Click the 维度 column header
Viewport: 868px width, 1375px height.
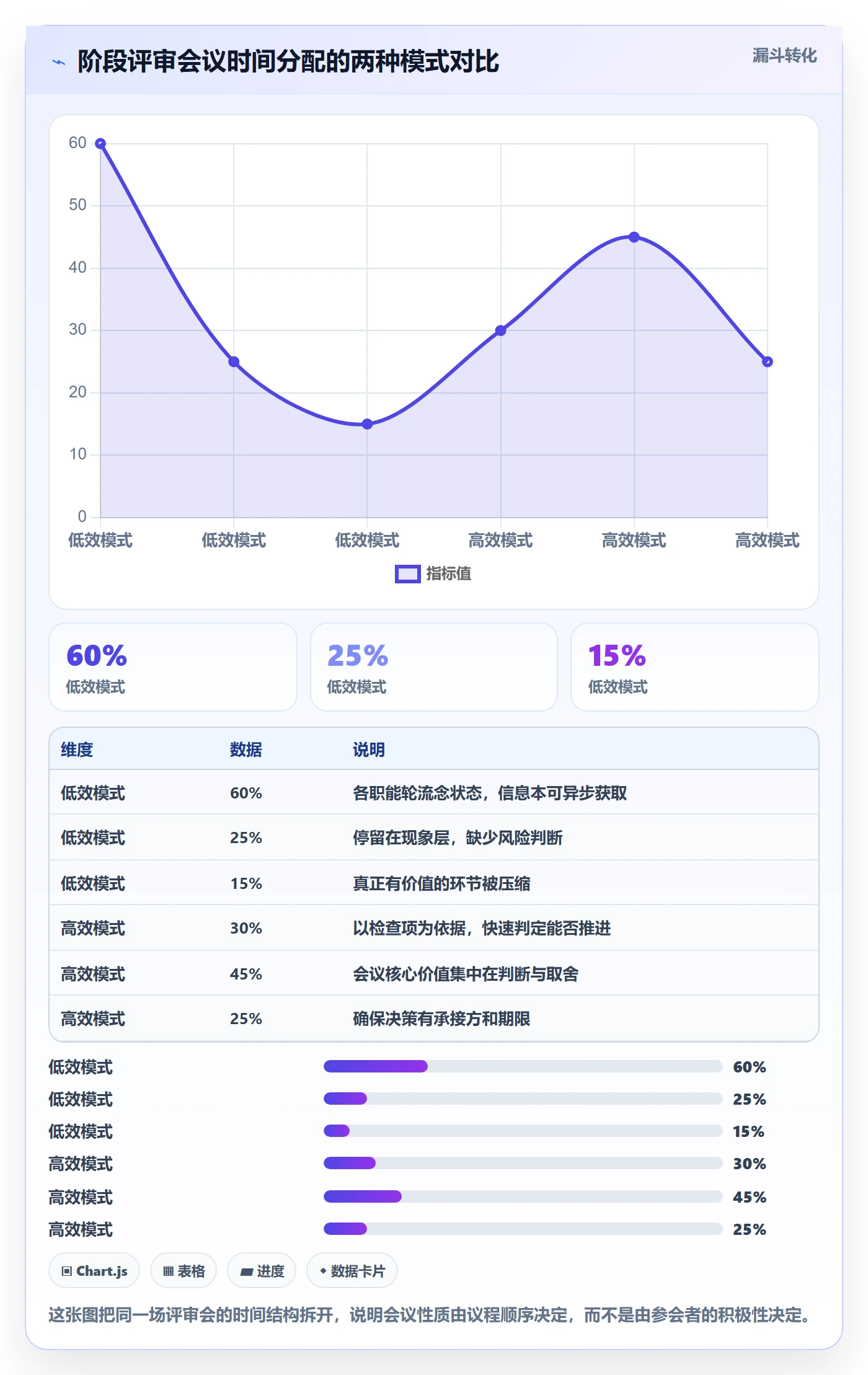click(x=77, y=749)
